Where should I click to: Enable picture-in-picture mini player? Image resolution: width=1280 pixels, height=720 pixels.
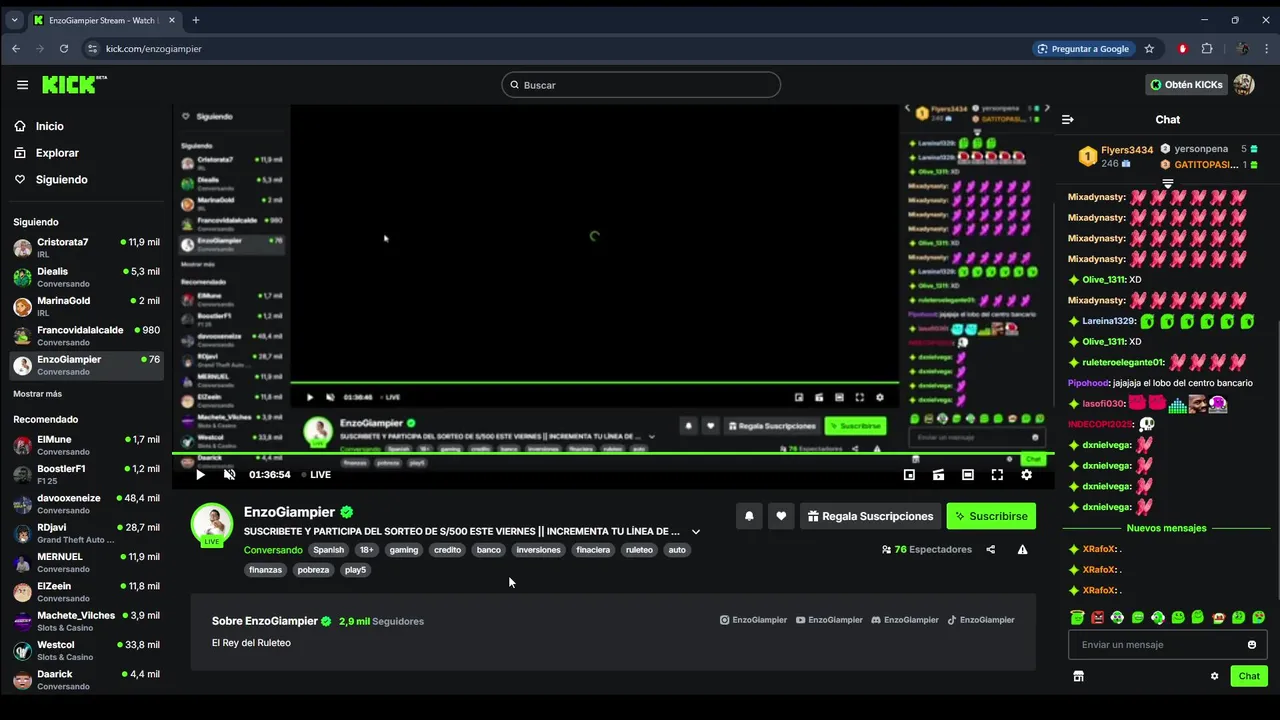coord(909,475)
